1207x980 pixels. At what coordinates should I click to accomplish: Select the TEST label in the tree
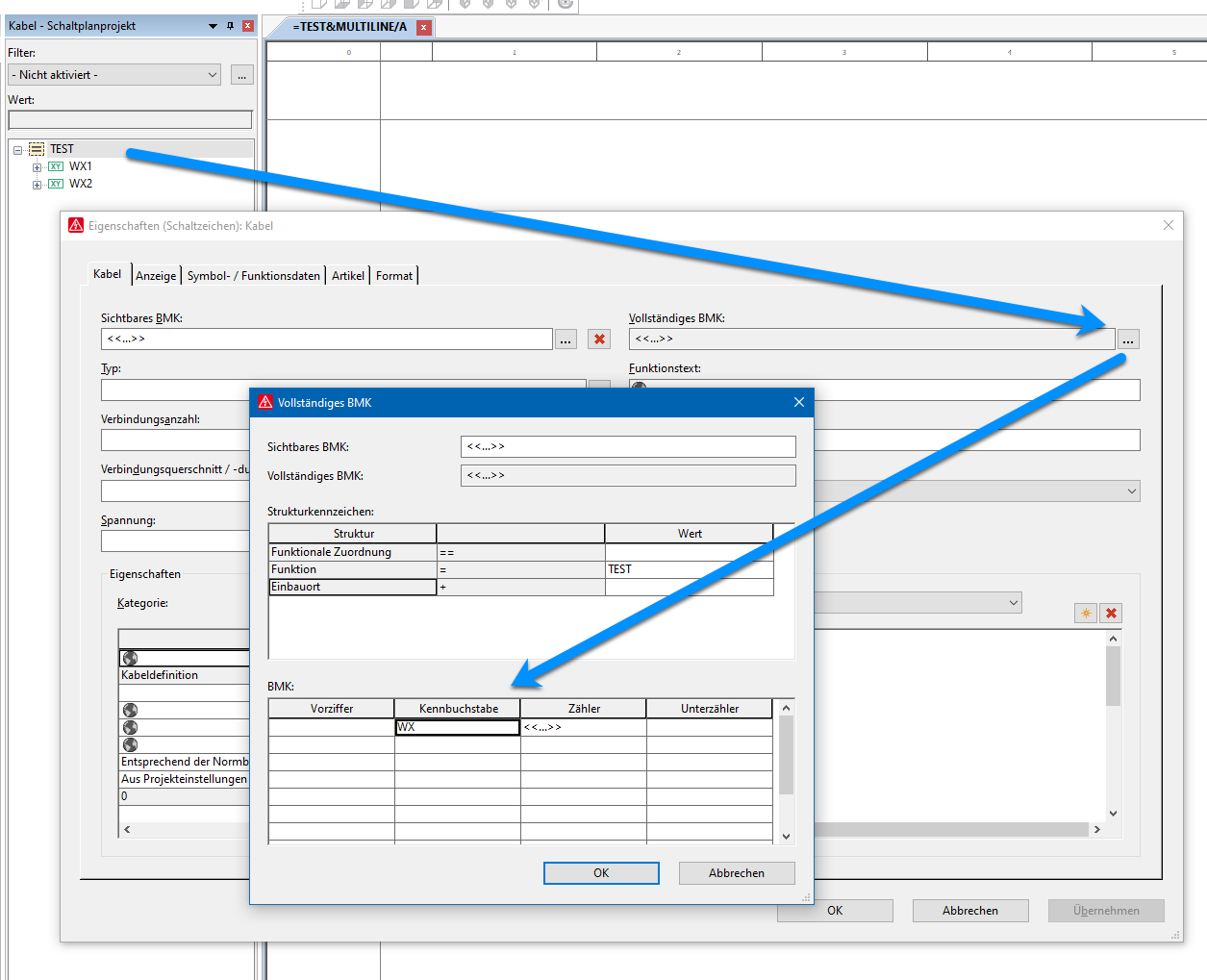(62, 149)
